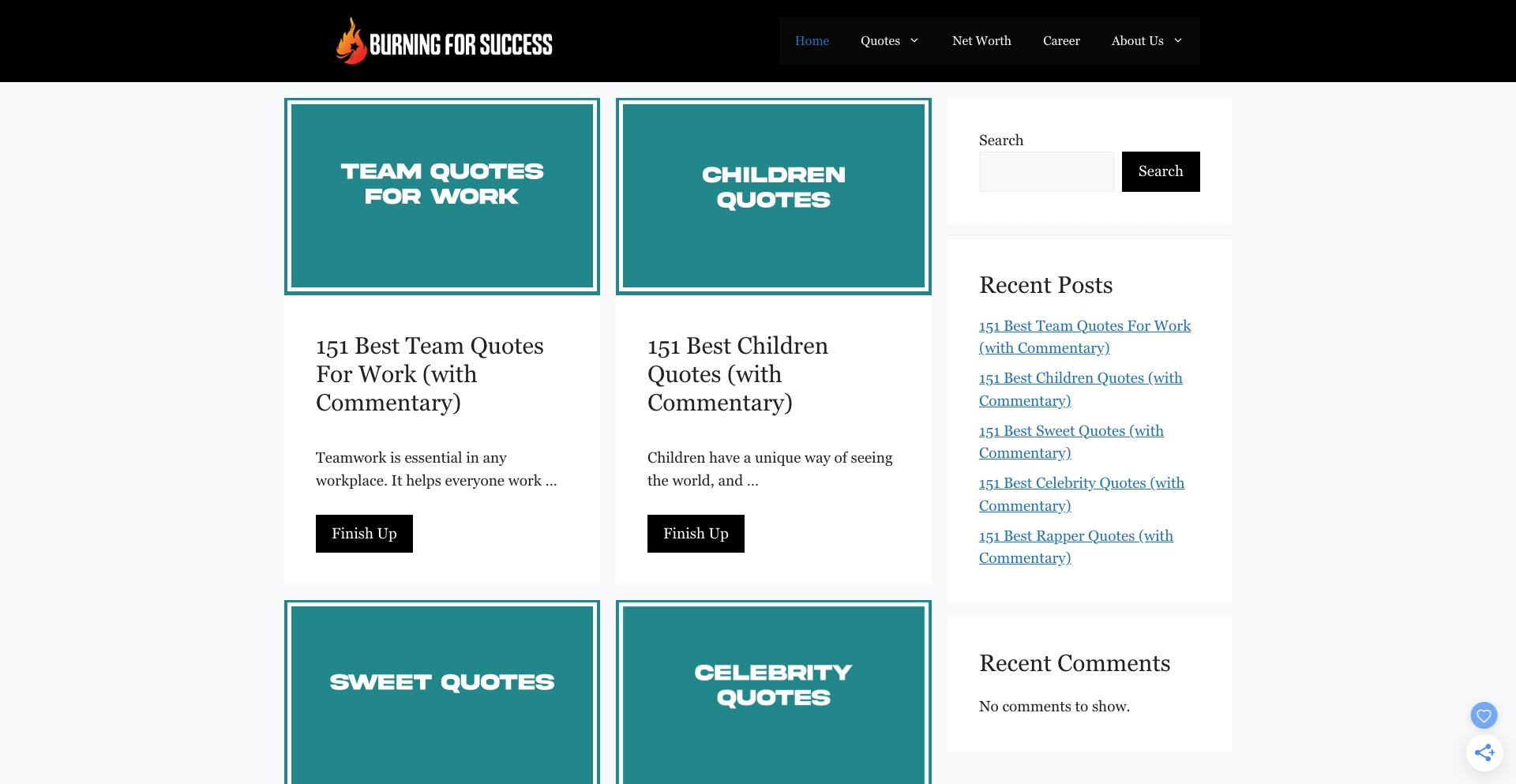
Task: Expand the Quotes navigation dropdown
Action: coord(880,40)
